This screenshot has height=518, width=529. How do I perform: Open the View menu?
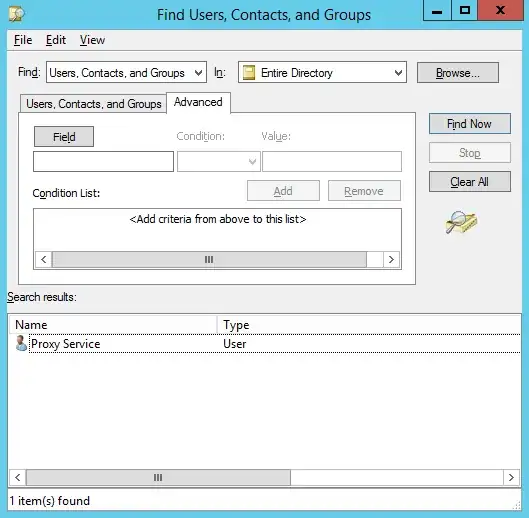[92, 40]
